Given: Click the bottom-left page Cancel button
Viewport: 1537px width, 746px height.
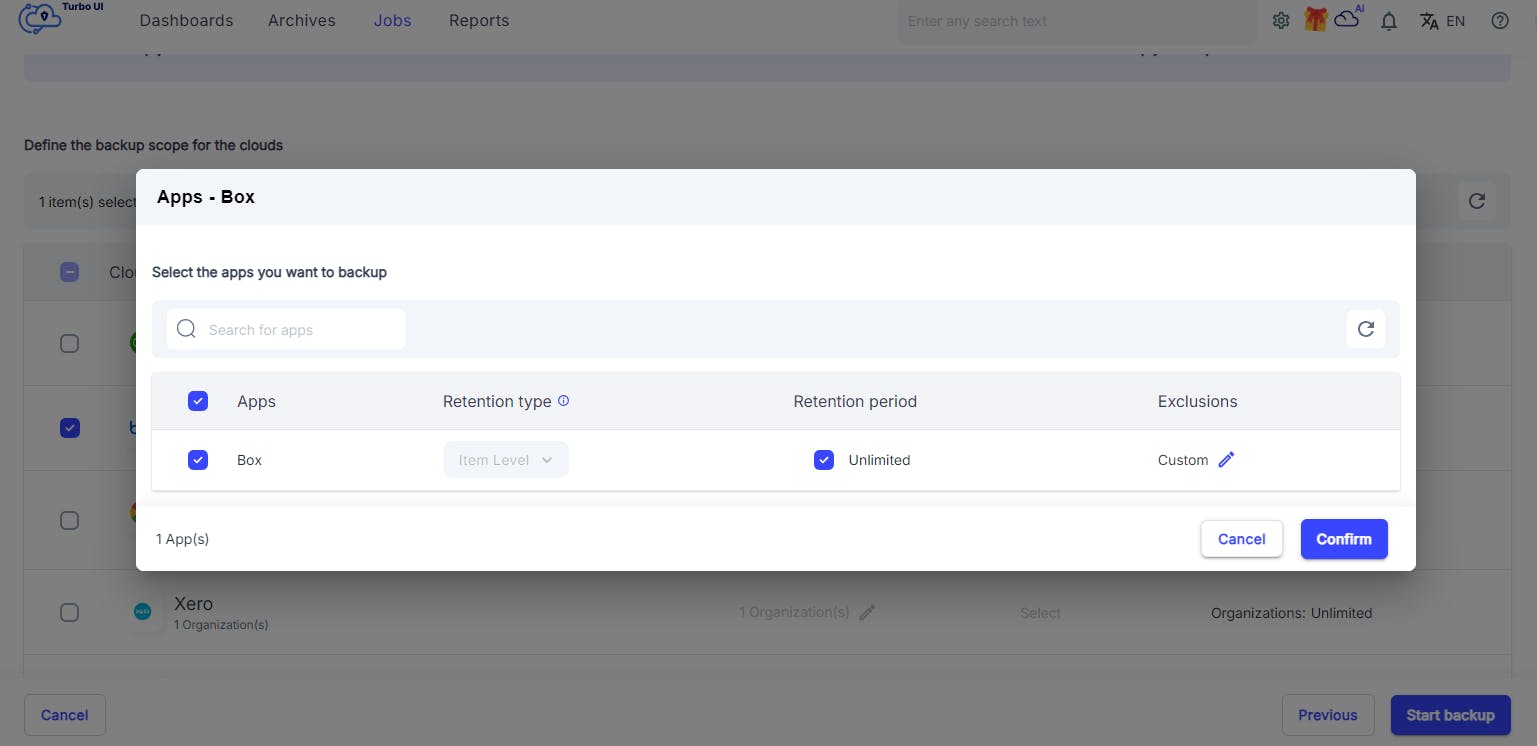Looking at the screenshot, I should click(x=65, y=715).
